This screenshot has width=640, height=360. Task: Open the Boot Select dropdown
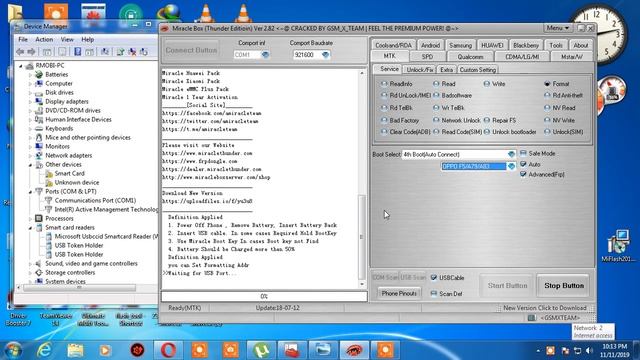tap(511, 154)
